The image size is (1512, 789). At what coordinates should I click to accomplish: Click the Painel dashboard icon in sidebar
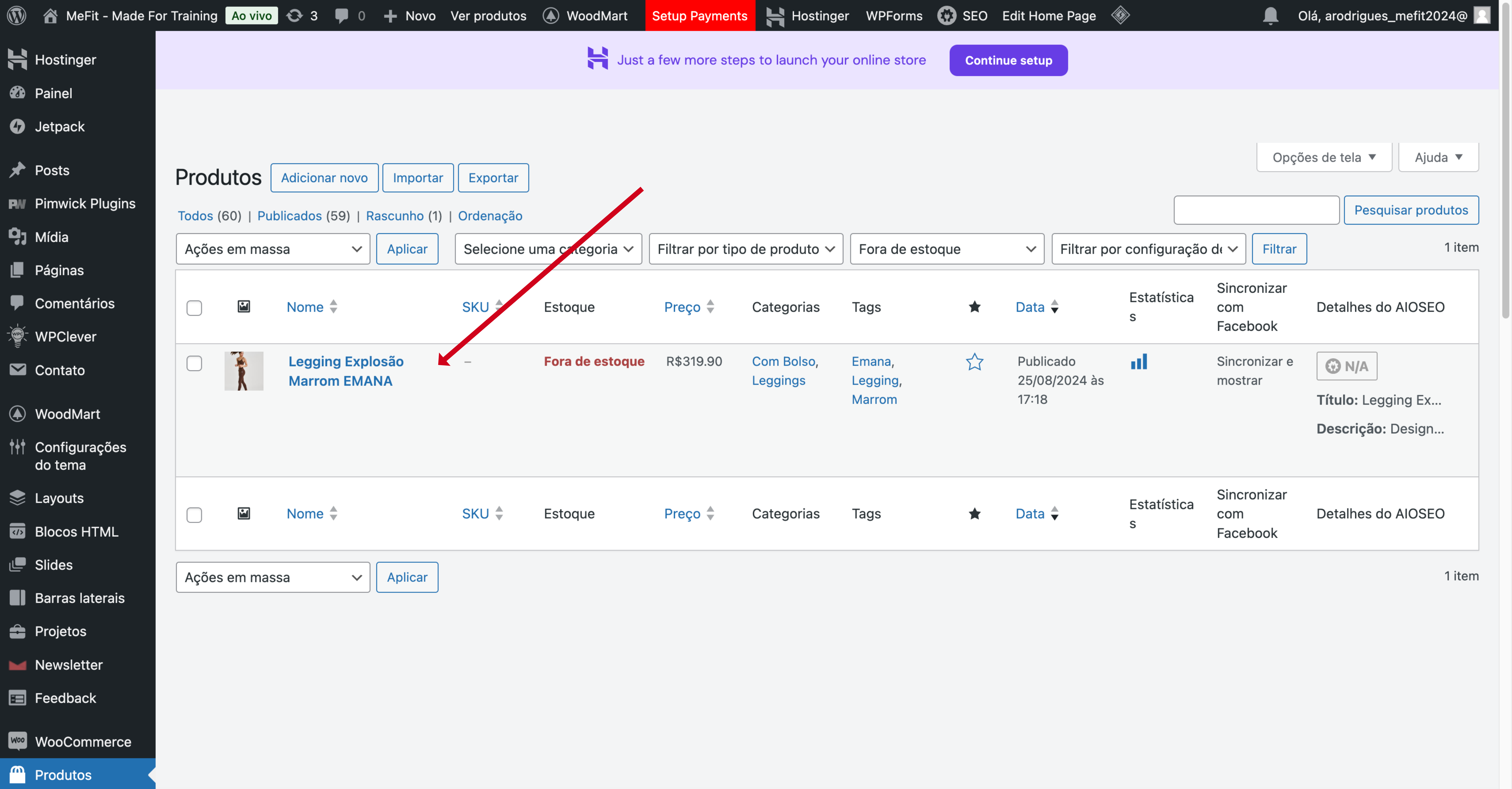[x=18, y=93]
